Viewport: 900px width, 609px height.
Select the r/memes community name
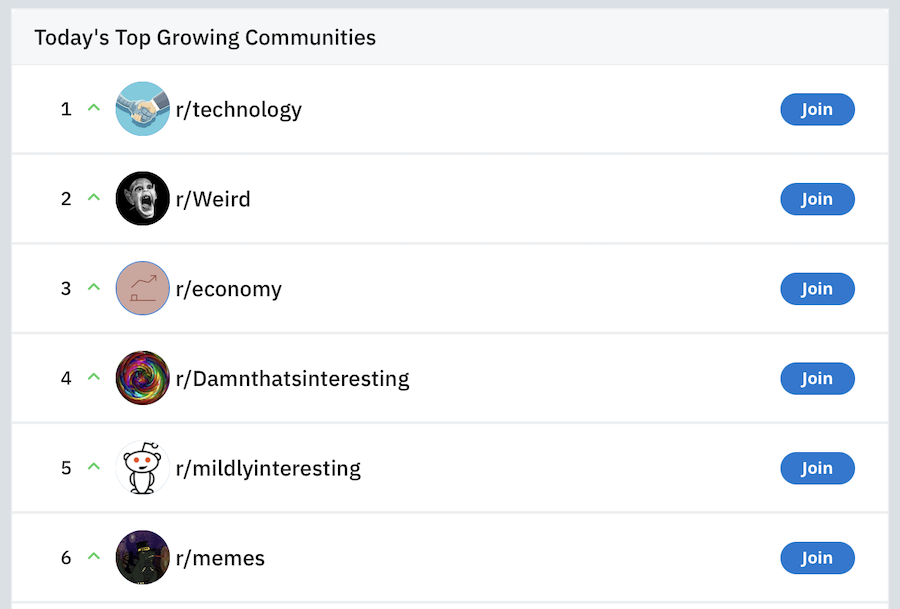point(220,558)
